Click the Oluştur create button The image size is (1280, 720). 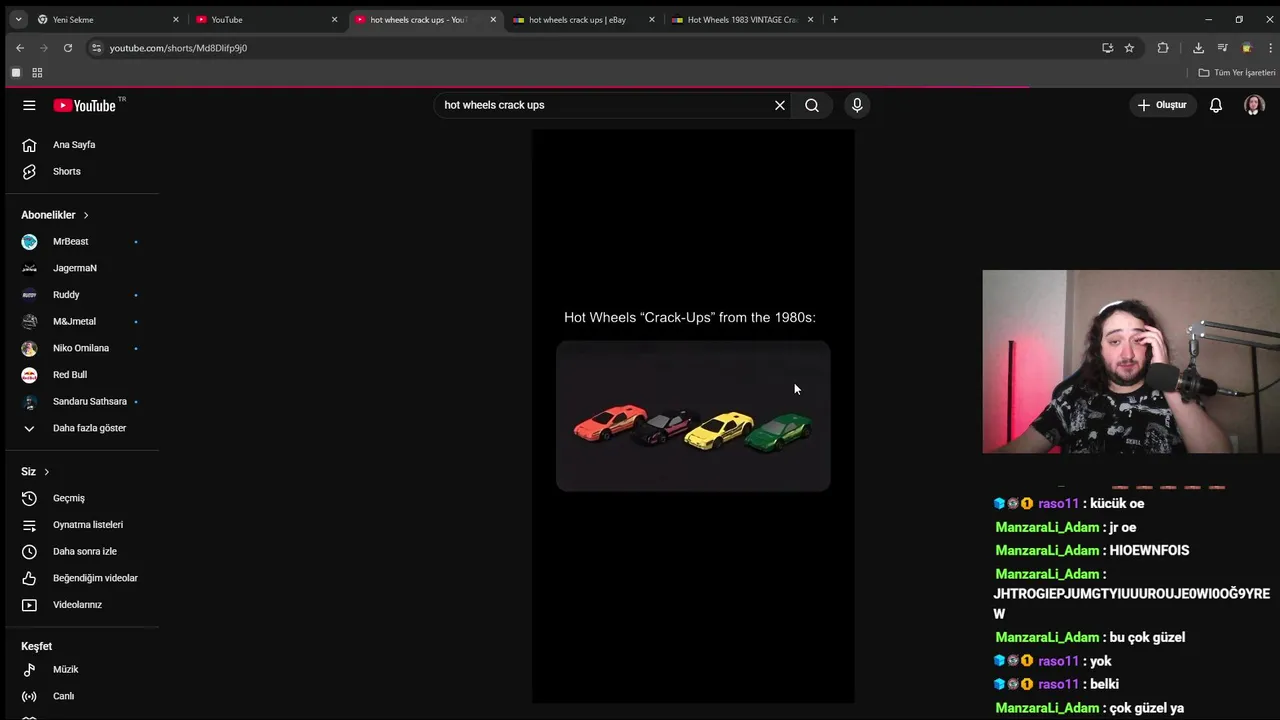pyautogui.click(x=1163, y=105)
